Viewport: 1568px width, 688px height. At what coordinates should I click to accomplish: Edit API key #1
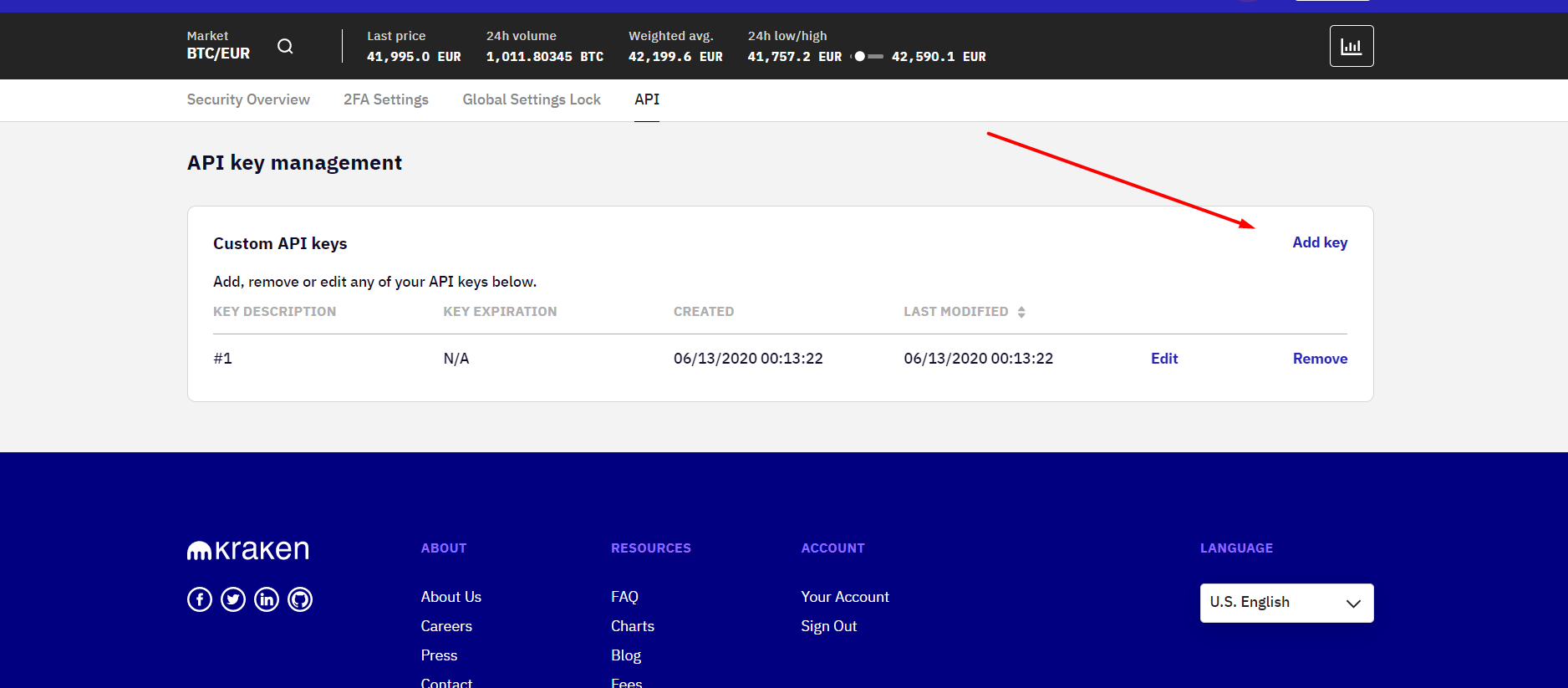[1164, 359]
